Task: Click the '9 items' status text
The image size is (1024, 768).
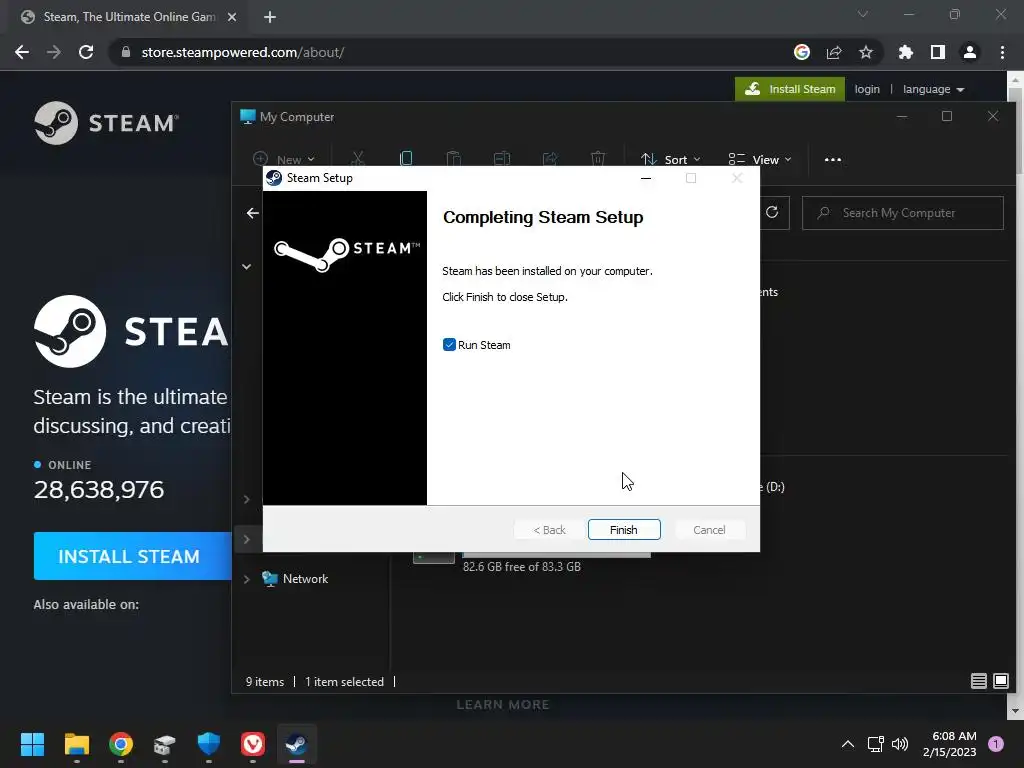Action: click(x=265, y=682)
